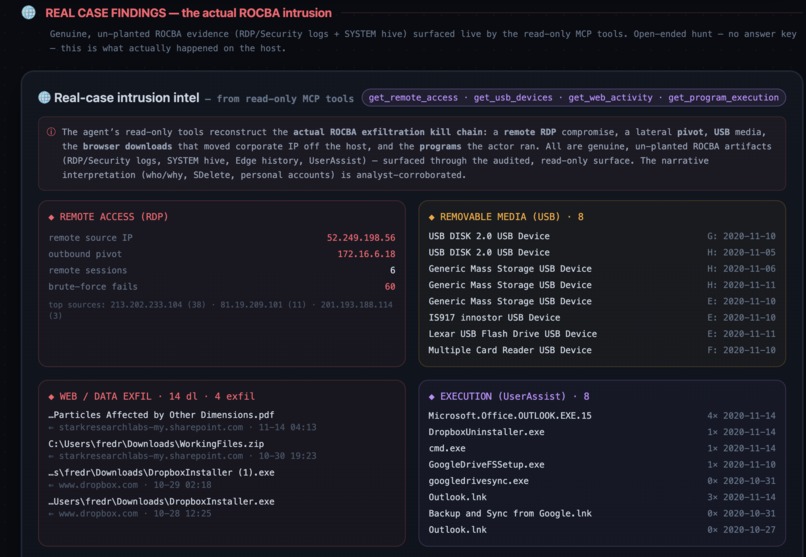Select USB DISK 2.0 row dated 2020-11-10
The width and height of the screenshot is (806, 557).
(601, 236)
